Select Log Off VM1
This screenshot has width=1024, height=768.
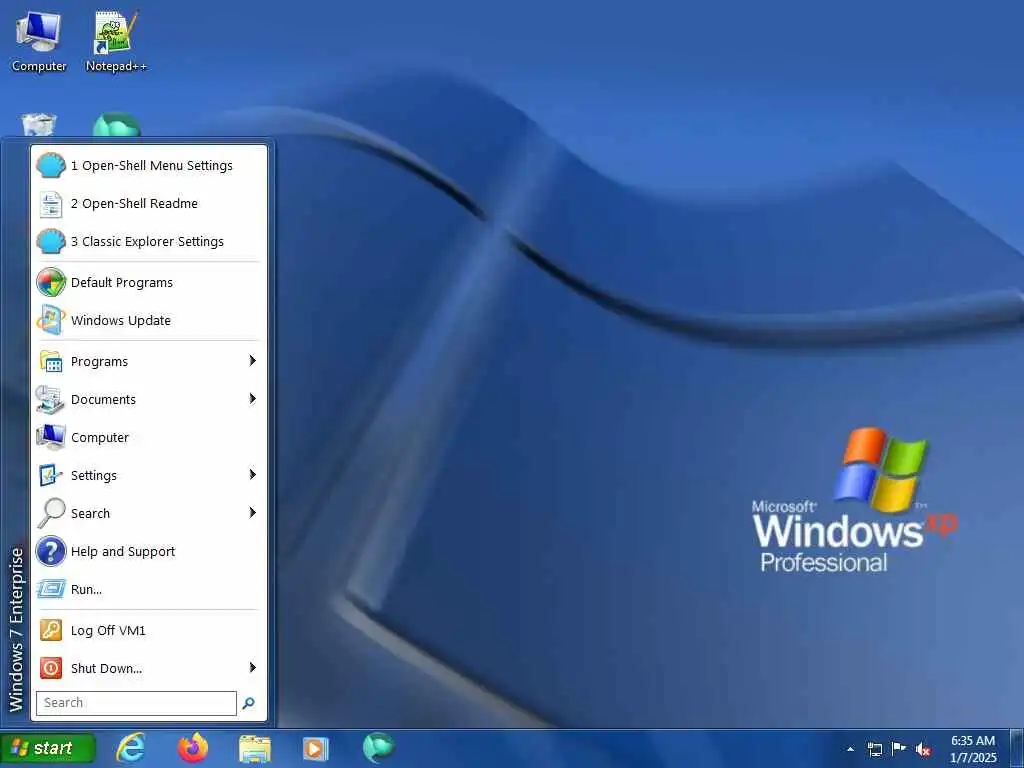click(x=149, y=630)
